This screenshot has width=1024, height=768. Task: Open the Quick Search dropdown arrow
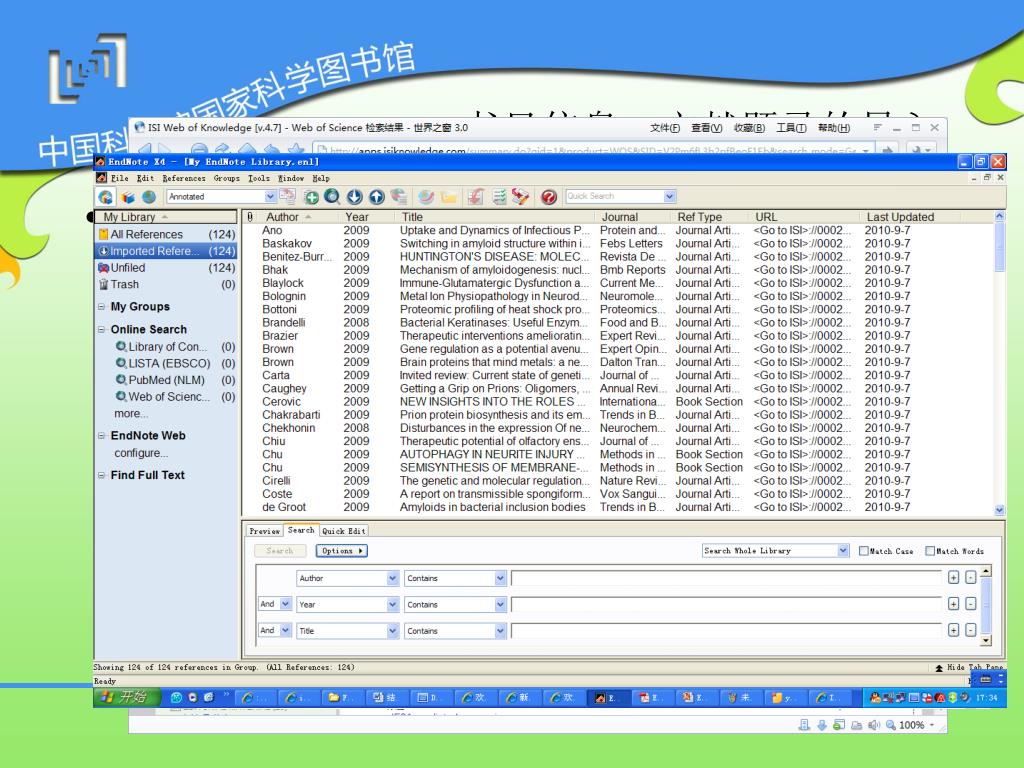click(669, 197)
